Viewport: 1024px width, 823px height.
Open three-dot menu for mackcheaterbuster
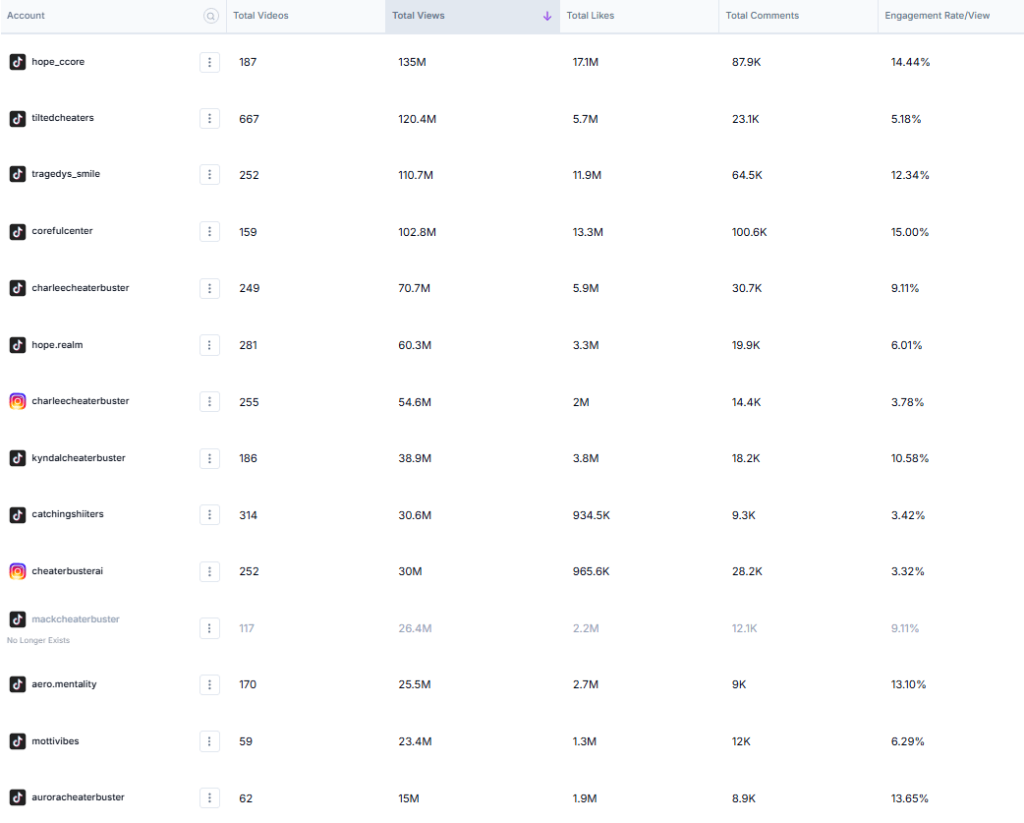point(209,628)
